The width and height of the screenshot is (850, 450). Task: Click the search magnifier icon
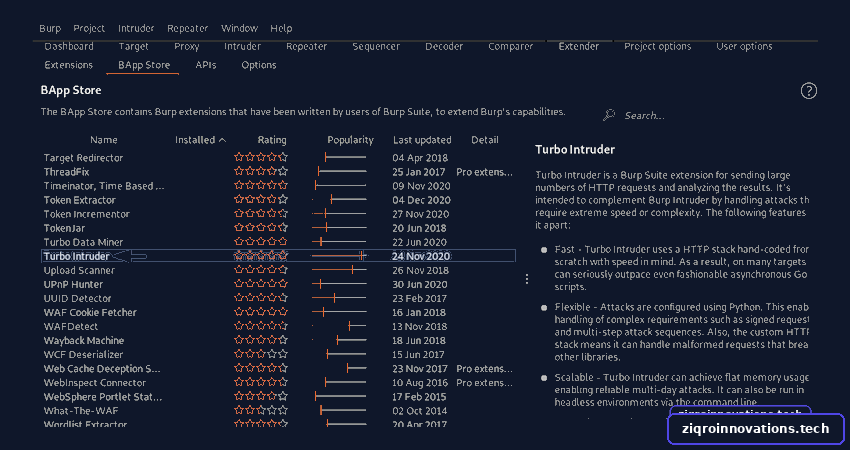coord(609,115)
